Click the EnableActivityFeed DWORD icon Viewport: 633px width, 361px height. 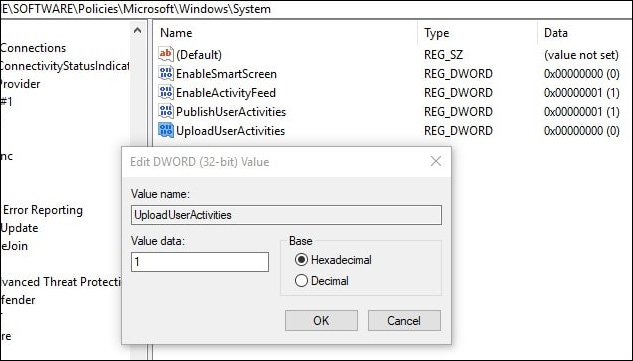tap(166, 92)
